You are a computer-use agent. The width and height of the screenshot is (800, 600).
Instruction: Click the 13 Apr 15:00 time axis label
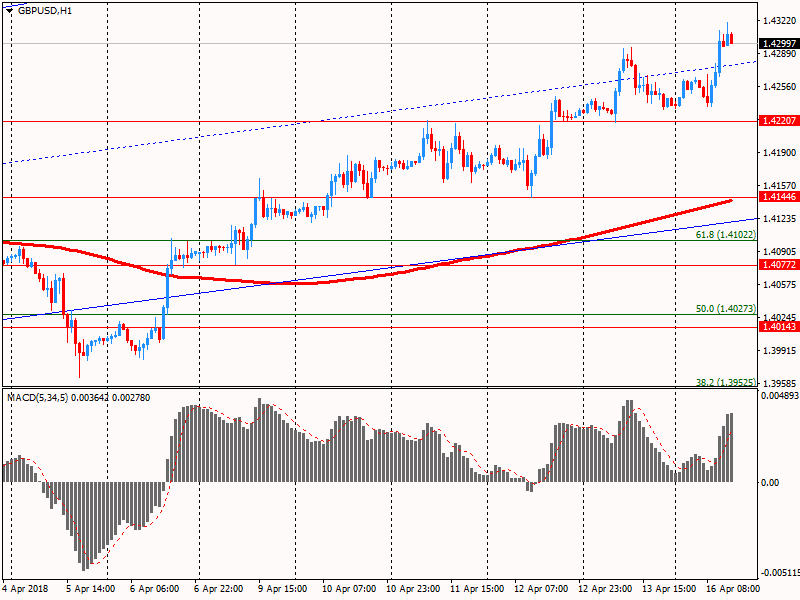point(669,589)
